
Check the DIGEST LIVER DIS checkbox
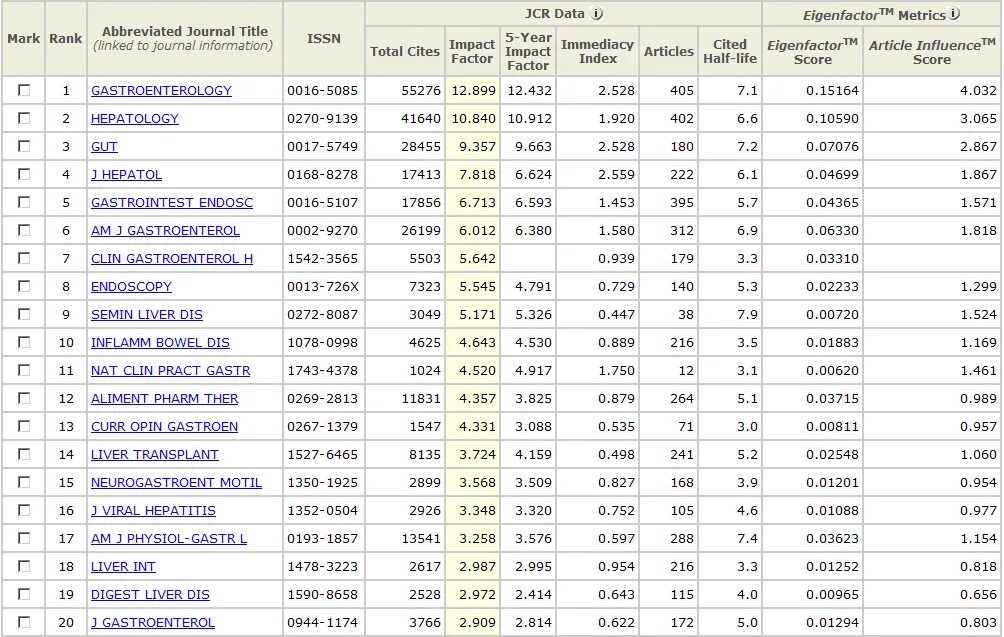(x=24, y=595)
